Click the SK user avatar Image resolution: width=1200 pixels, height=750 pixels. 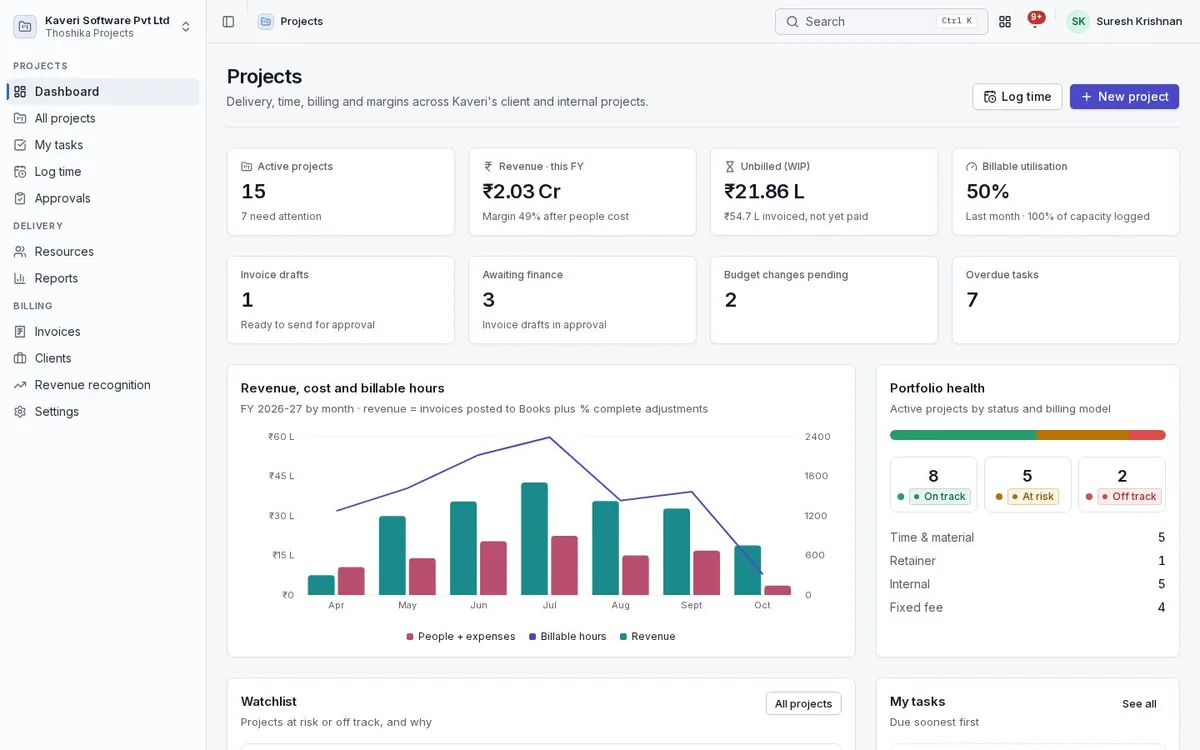tap(1078, 21)
